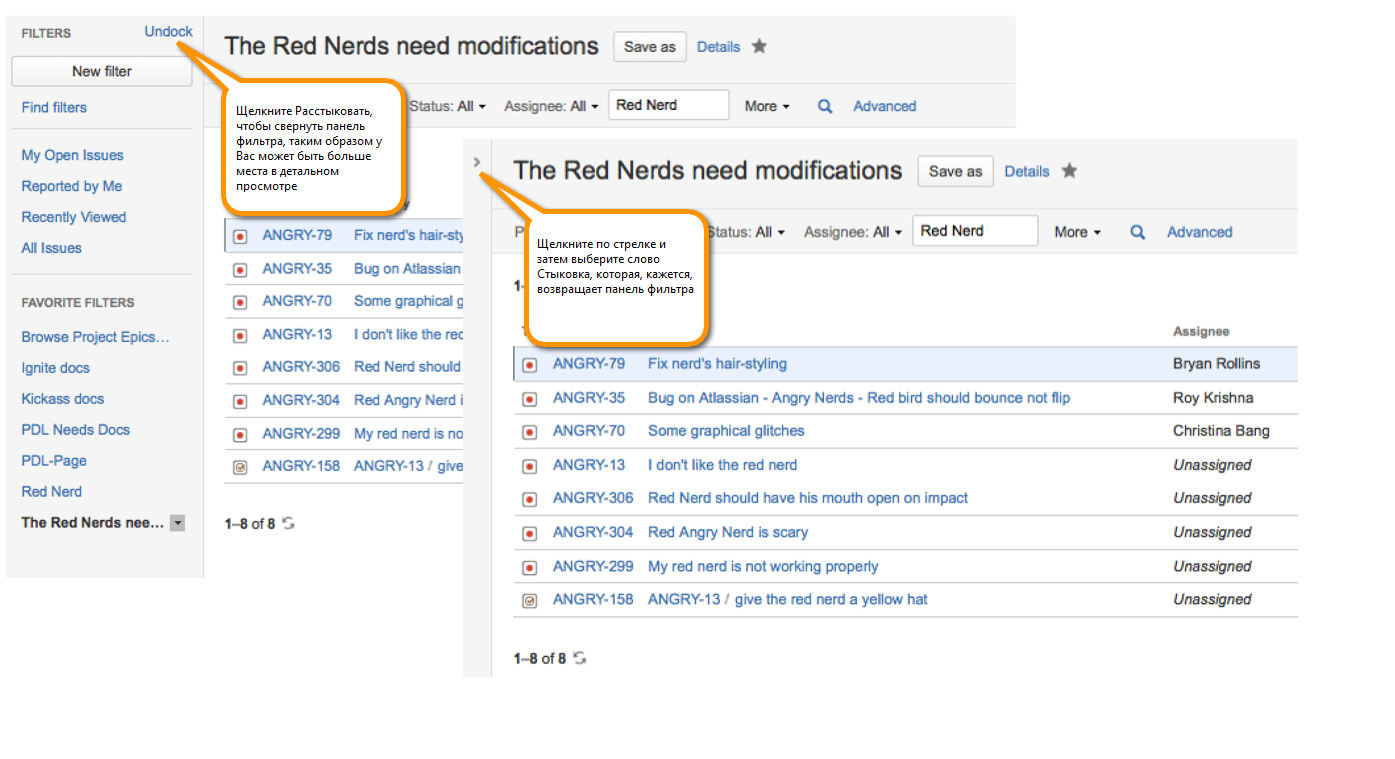The width and height of the screenshot is (1395, 759).
Task: Click bug icon beside 'Red Angry Nerd is scary'
Action: 530,533
